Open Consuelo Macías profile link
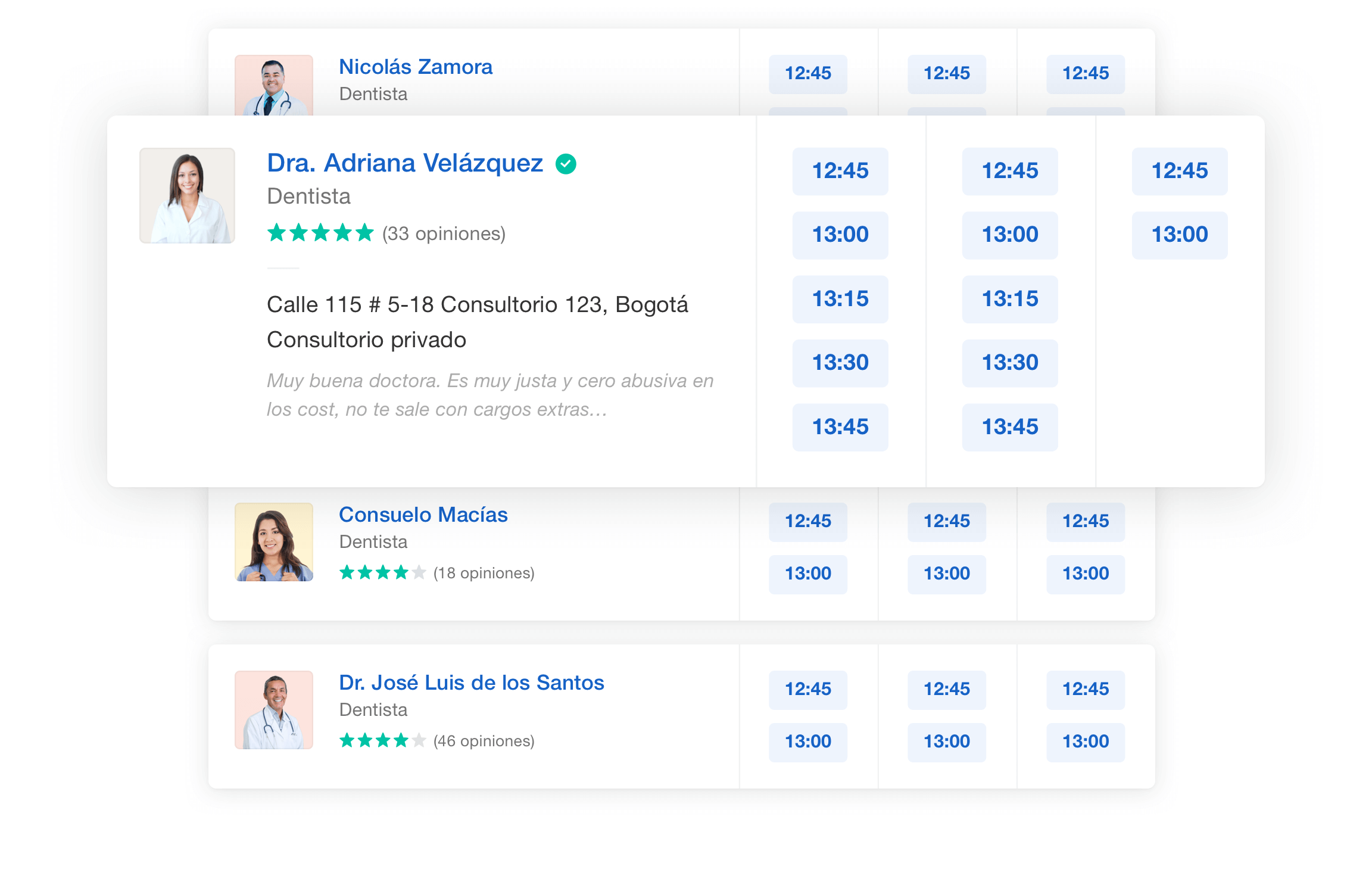The height and width of the screenshot is (891, 1372). [x=423, y=515]
